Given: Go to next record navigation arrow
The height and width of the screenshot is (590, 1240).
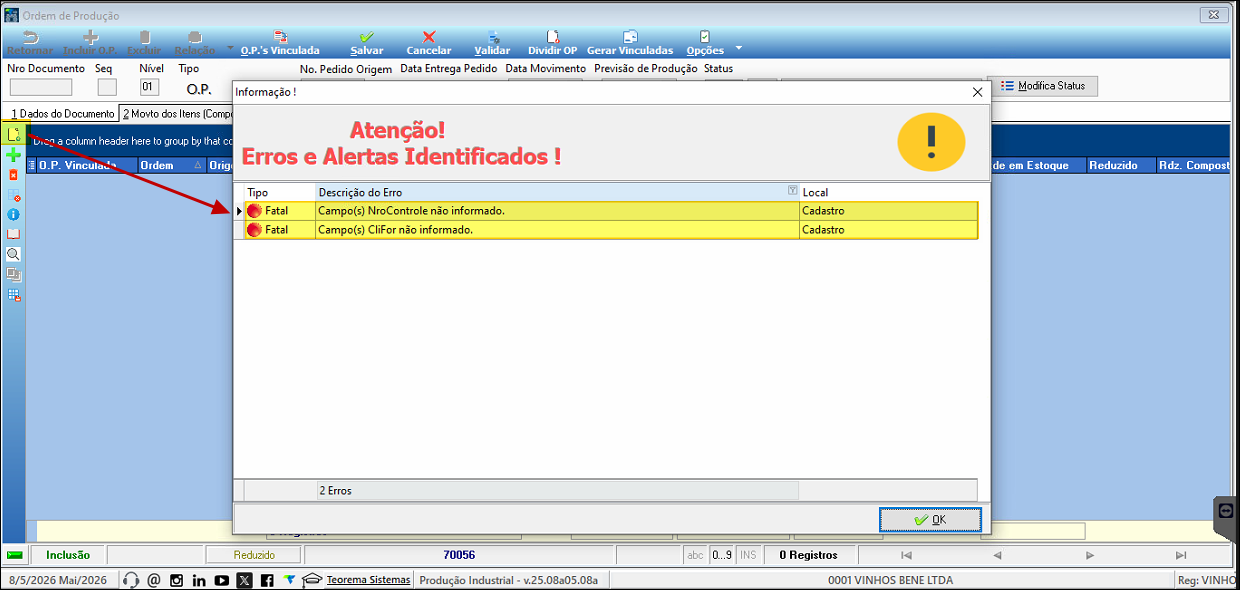Looking at the screenshot, I should point(1089,555).
